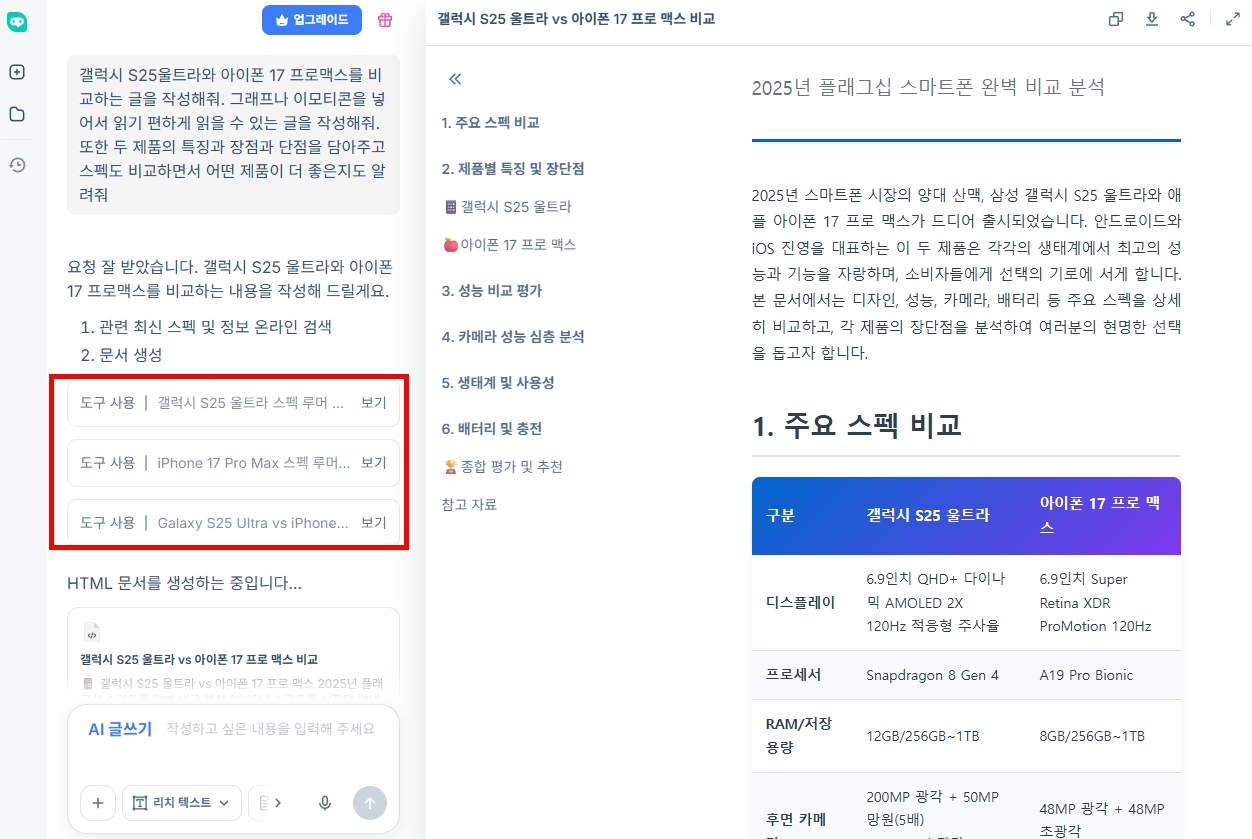Open the 리치 텍스트 format dropdown

point(182,802)
